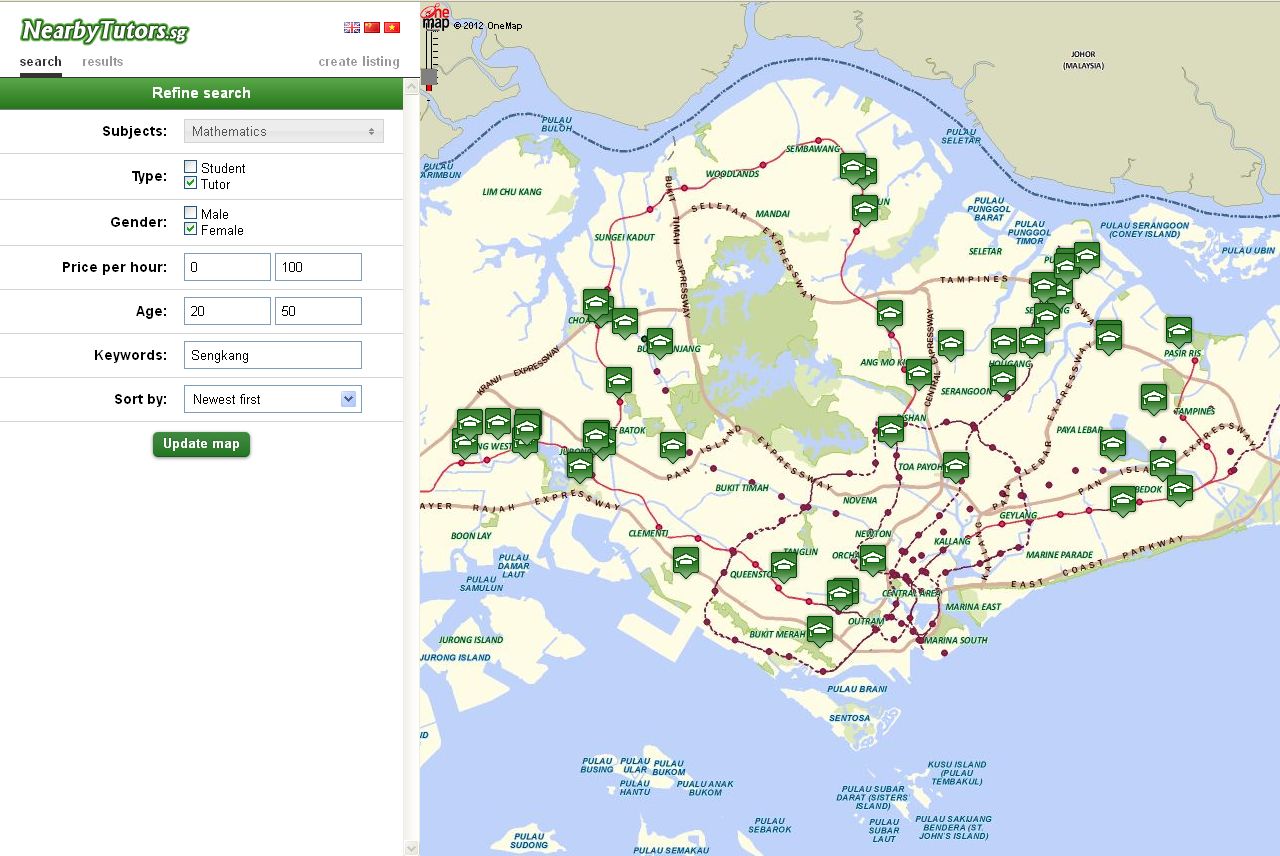
Task: Expand the Refine search panel header
Action: click(x=201, y=92)
